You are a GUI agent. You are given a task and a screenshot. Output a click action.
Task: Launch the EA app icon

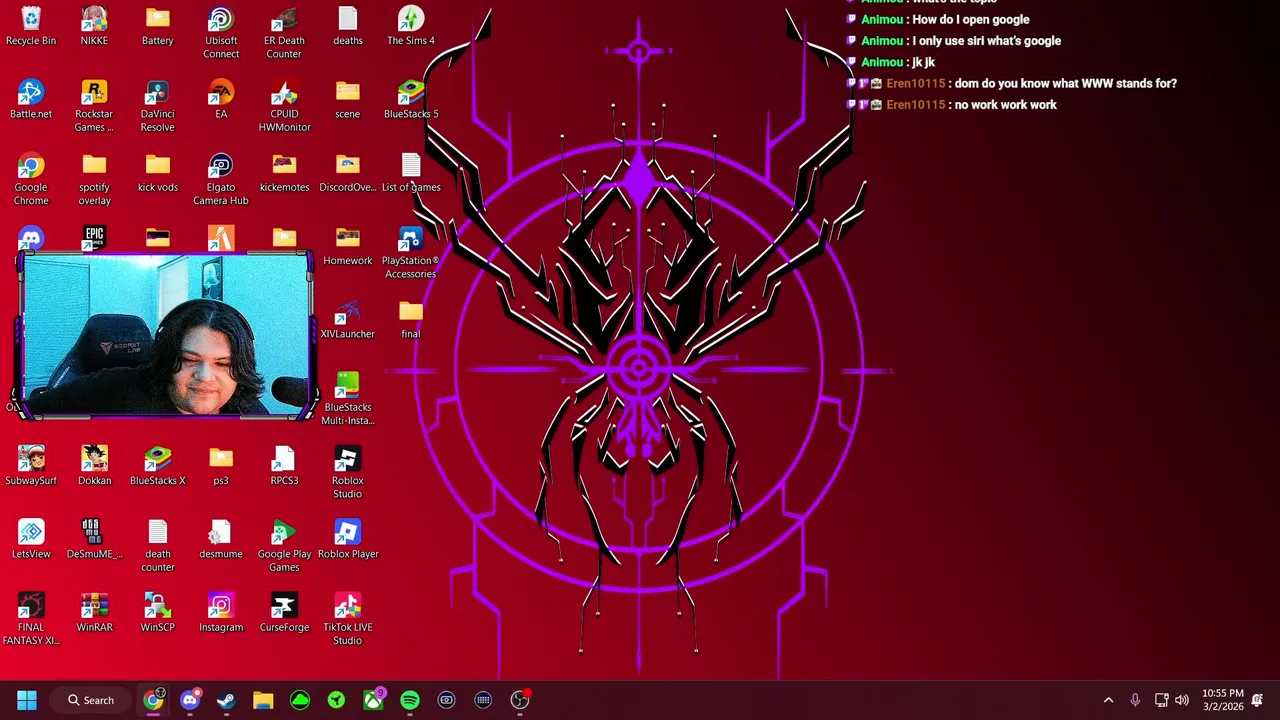point(221,100)
